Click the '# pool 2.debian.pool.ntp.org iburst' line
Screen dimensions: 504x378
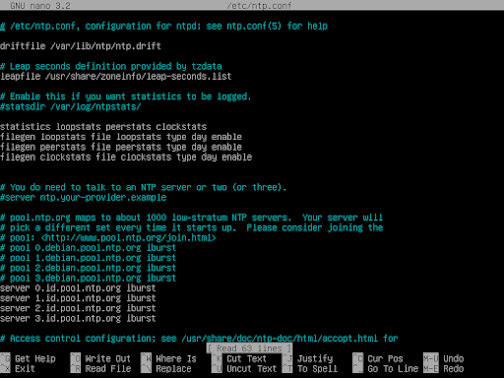88,268
